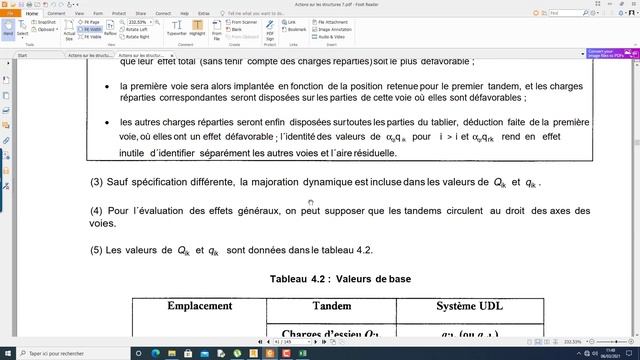The width and height of the screenshot is (640, 360).
Task: Go to the next page
Action: pyautogui.click(x=316, y=342)
